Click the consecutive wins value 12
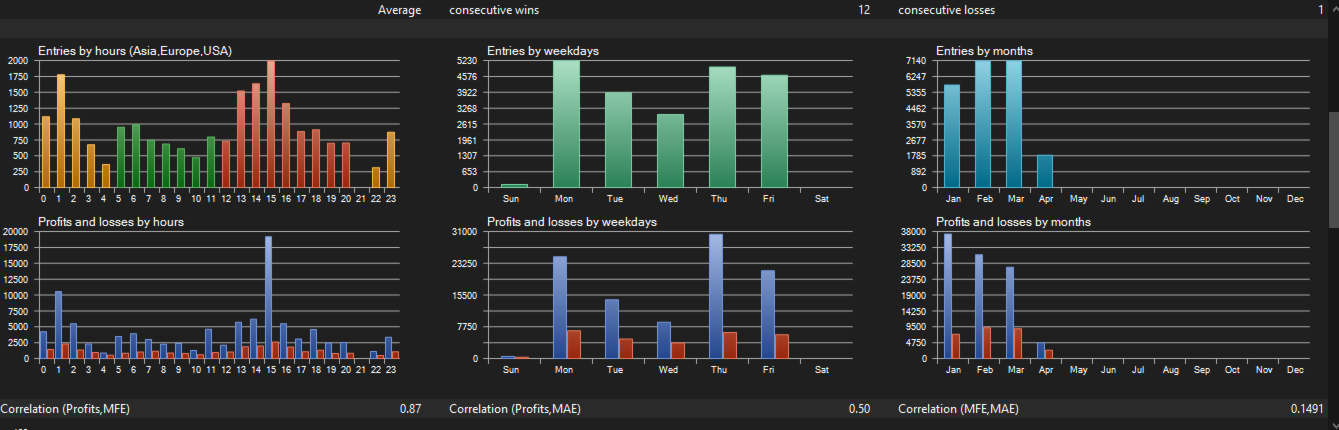1339x430 pixels. click(864, 10)
